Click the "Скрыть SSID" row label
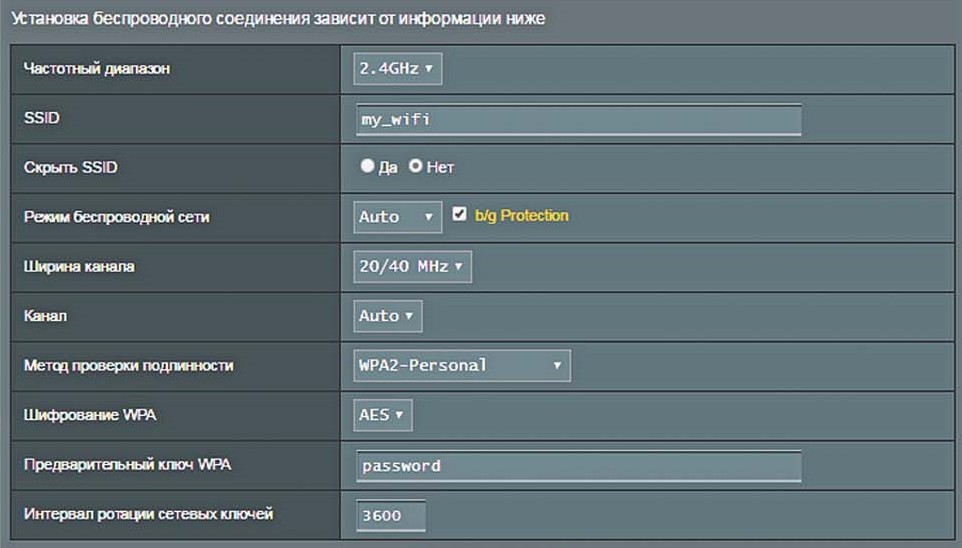 coord(70,167)
